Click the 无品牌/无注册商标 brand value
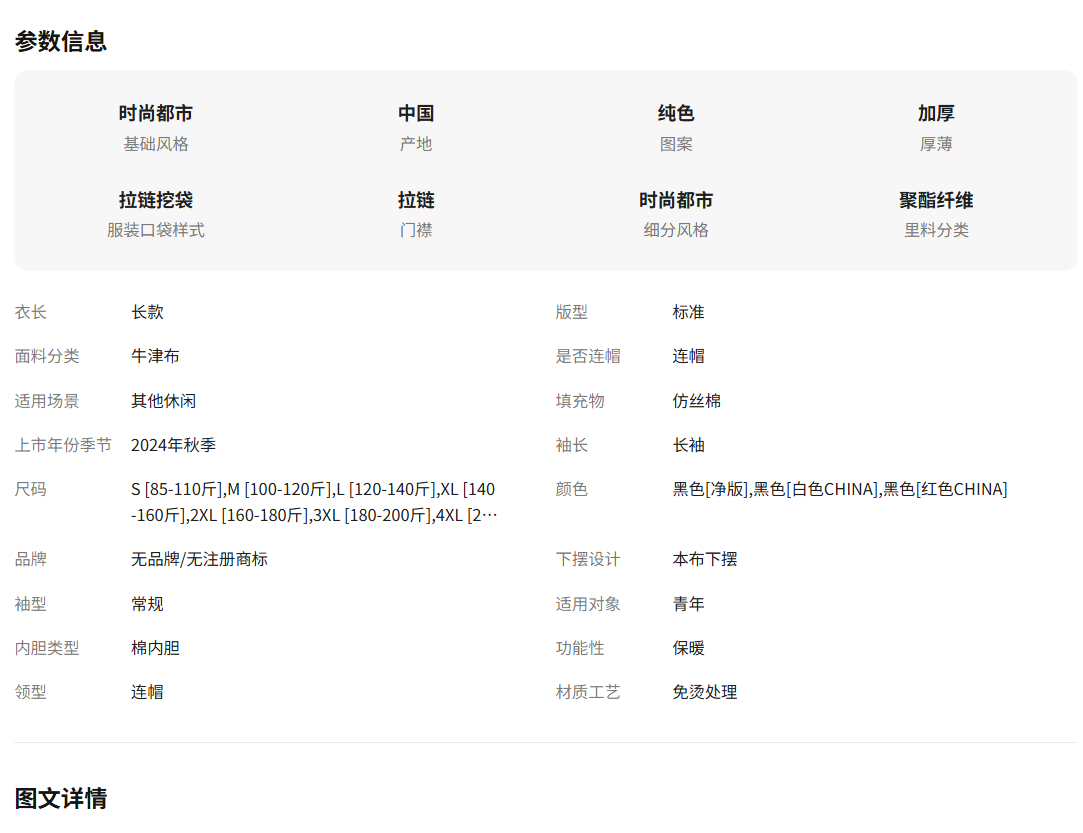1083x833 pixels. tap(199, 559)
